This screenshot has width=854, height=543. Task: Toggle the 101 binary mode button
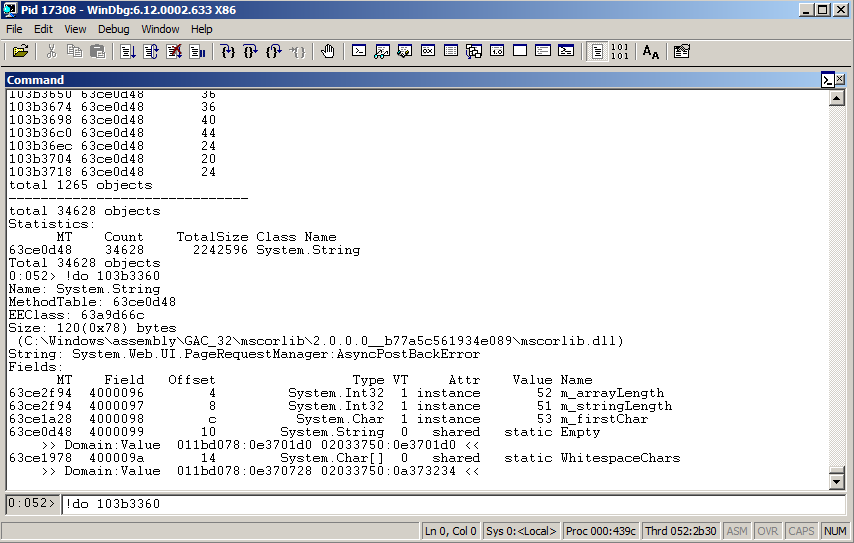[x=619, y=51]
